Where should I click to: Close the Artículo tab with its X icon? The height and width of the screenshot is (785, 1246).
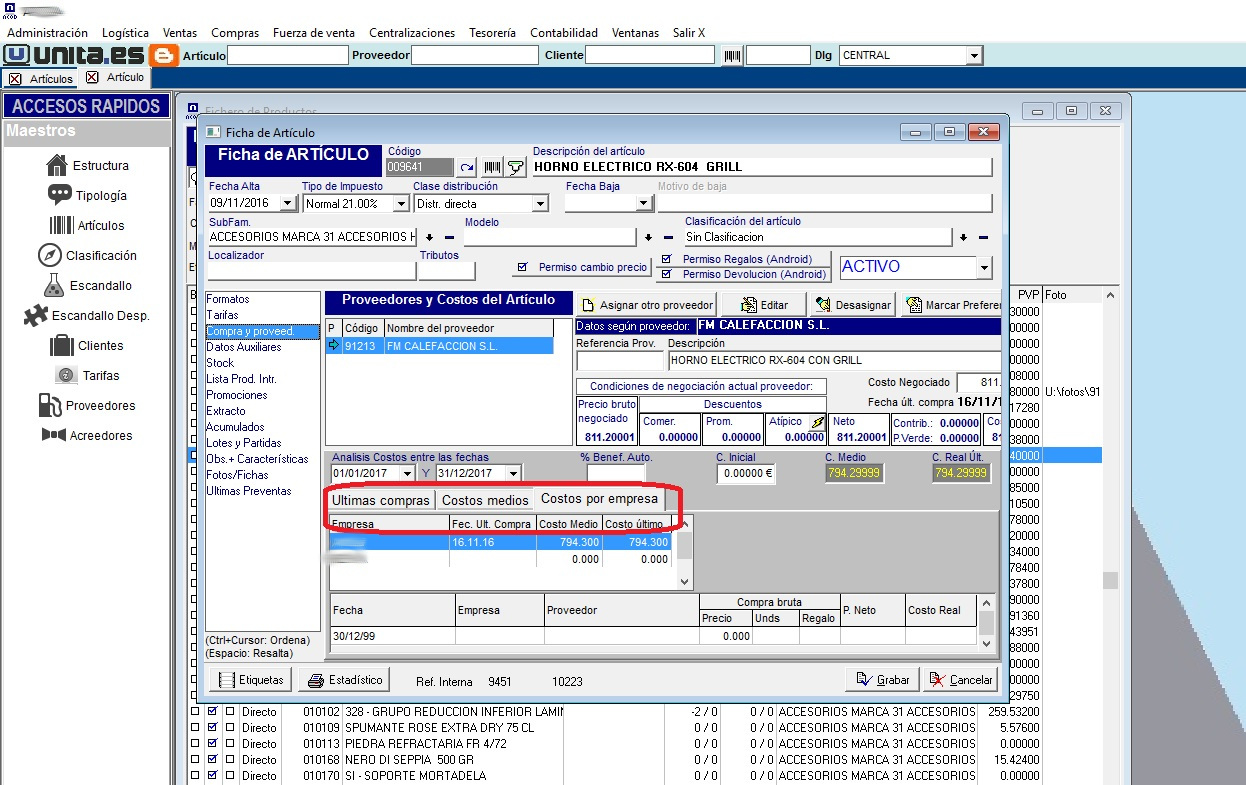click(92, 77)
